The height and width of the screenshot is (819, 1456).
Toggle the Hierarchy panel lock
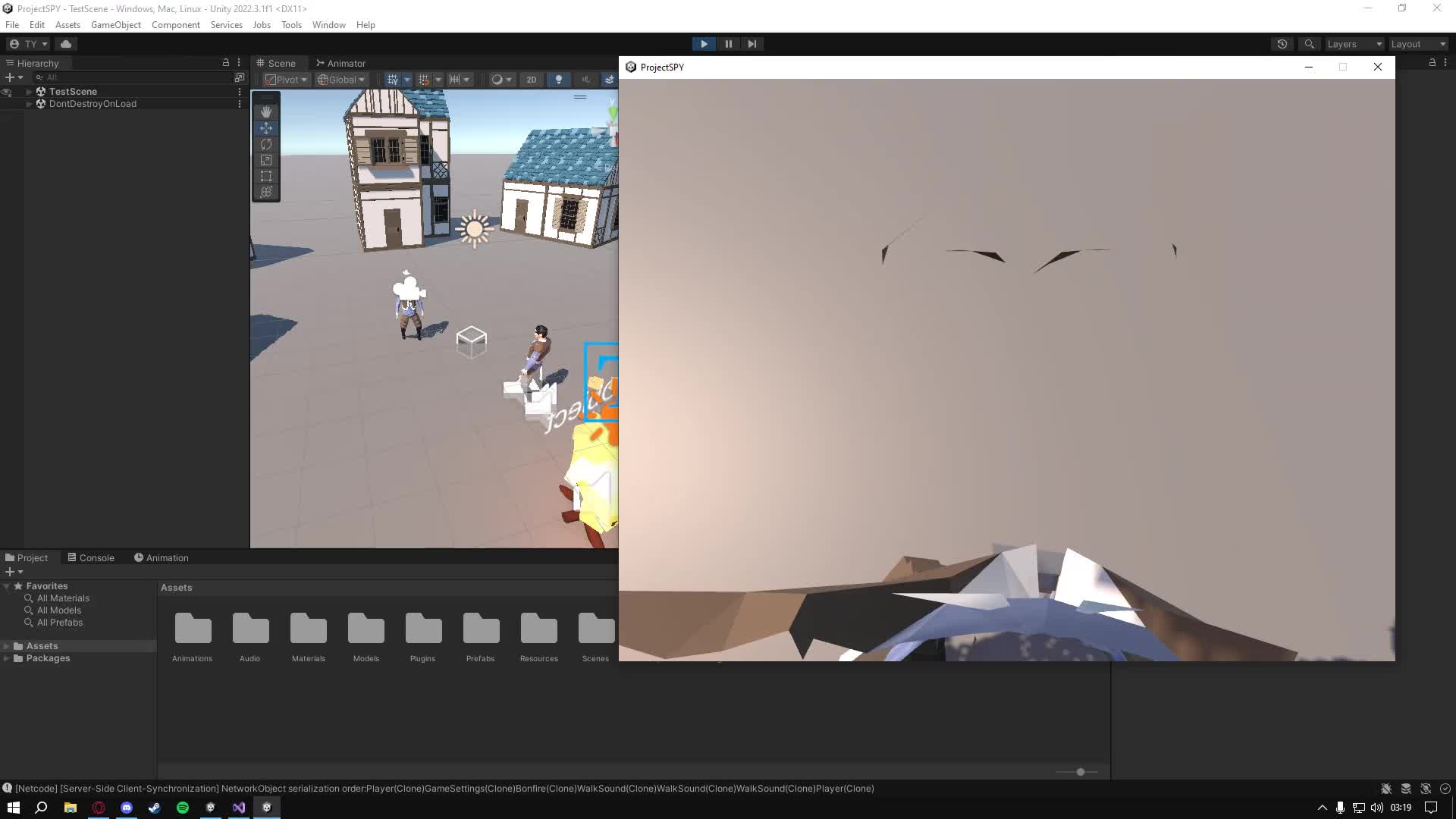[x=225, y=63]
